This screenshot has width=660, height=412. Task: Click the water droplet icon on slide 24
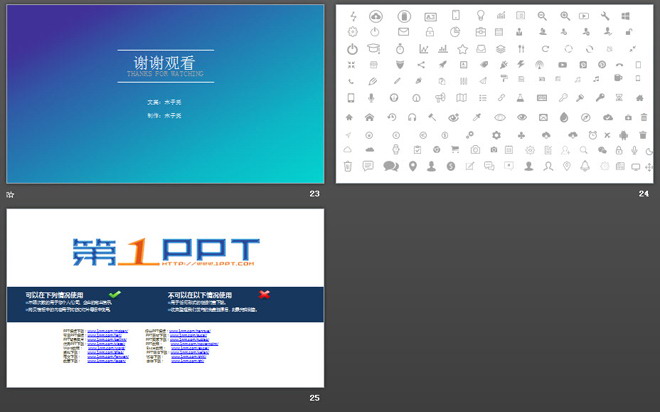coord(564,117)
